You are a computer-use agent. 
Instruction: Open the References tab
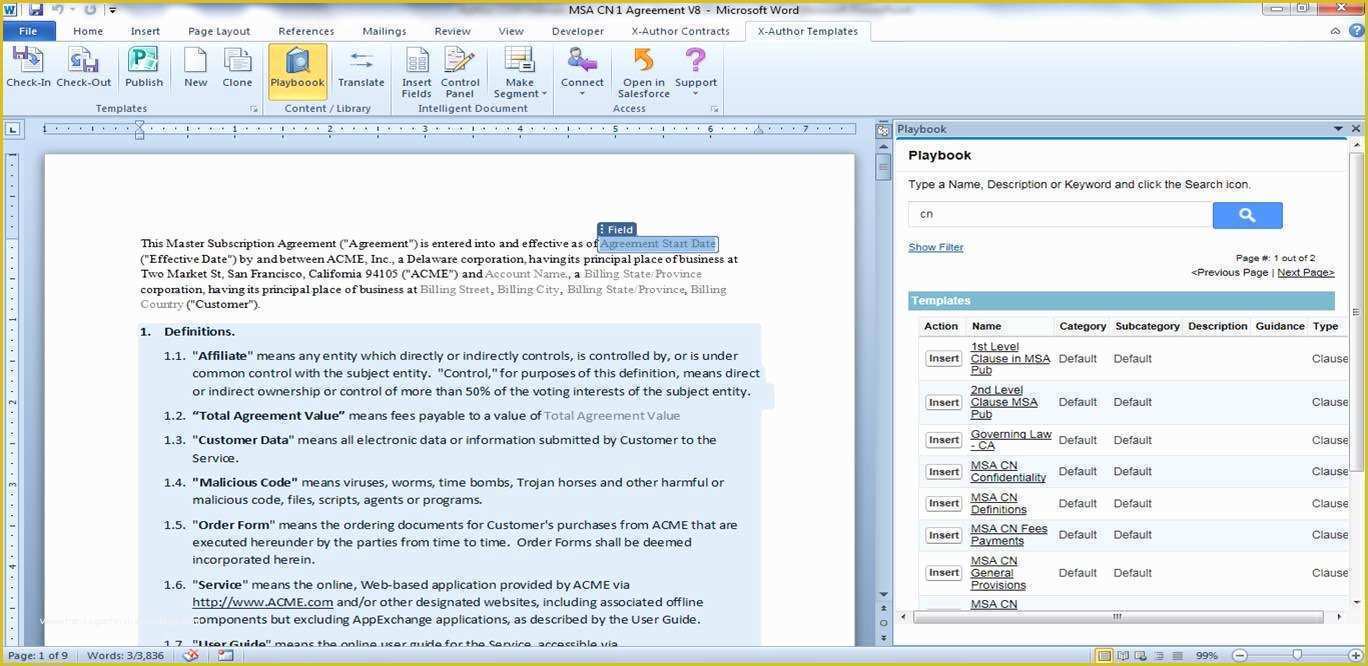click(x=306, y=31)
